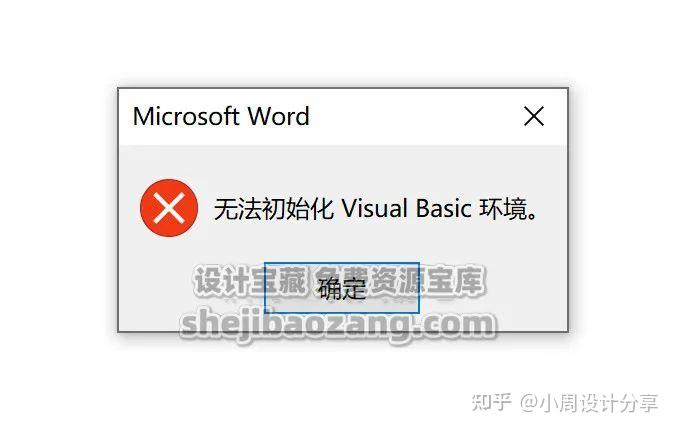Click the 免费 characters of the watermark
The height and width of the screenshot is (430, 675).
pyautogui.click(x=341, y=281)
